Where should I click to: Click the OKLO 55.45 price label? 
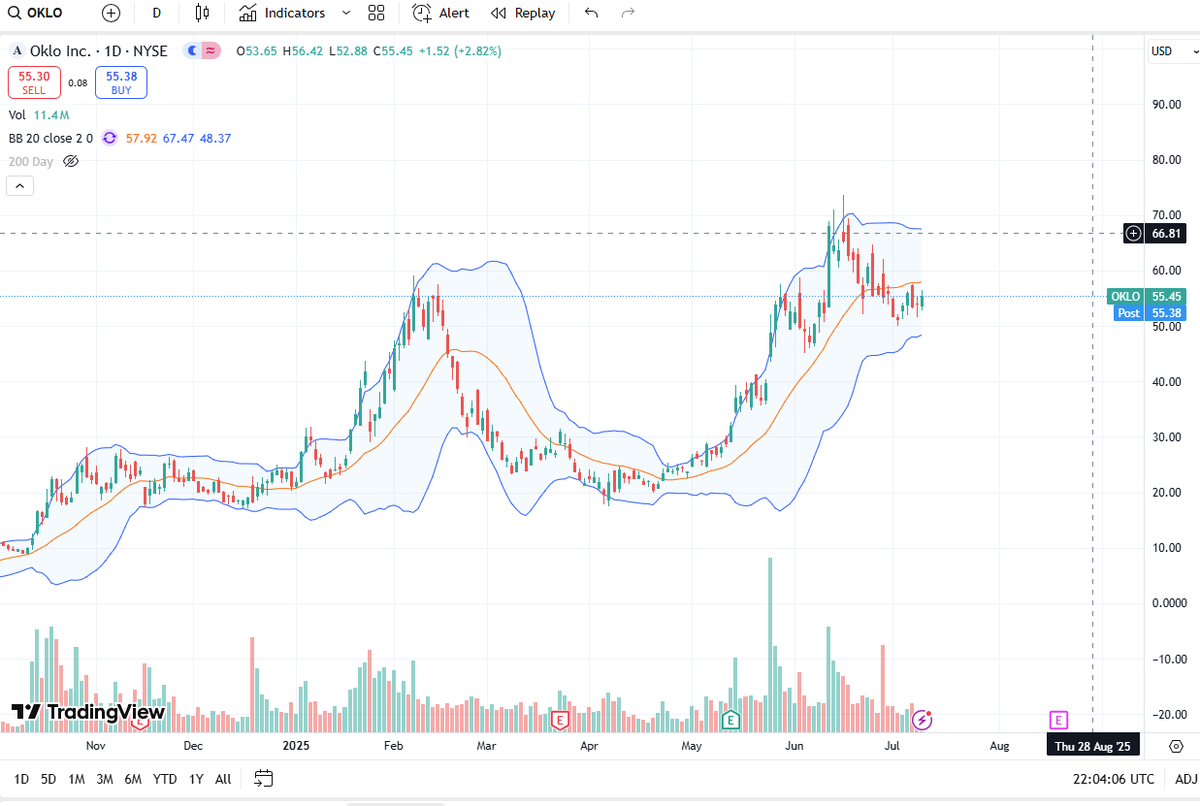(x=1146, y=297)
